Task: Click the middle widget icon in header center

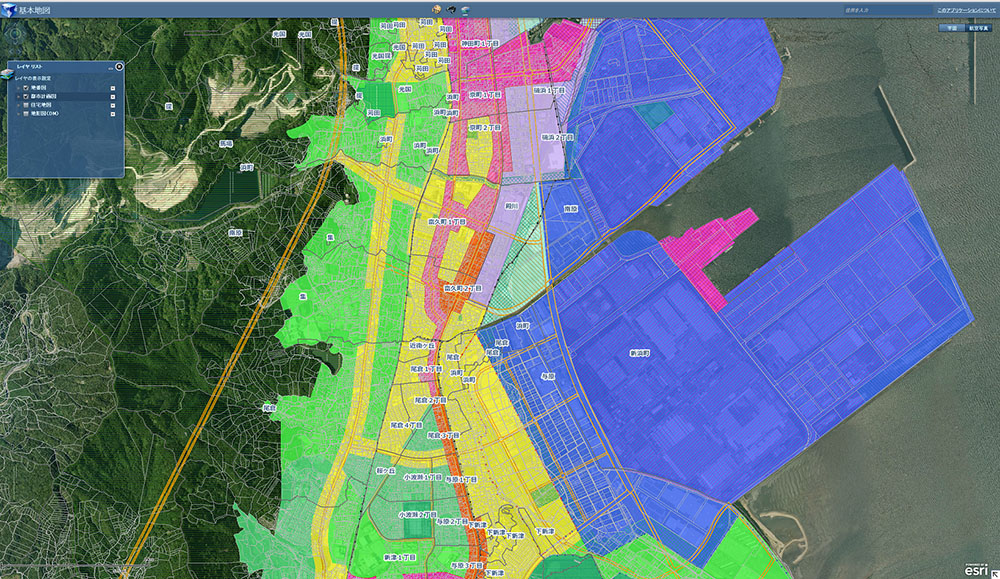Action: point(452,9)
